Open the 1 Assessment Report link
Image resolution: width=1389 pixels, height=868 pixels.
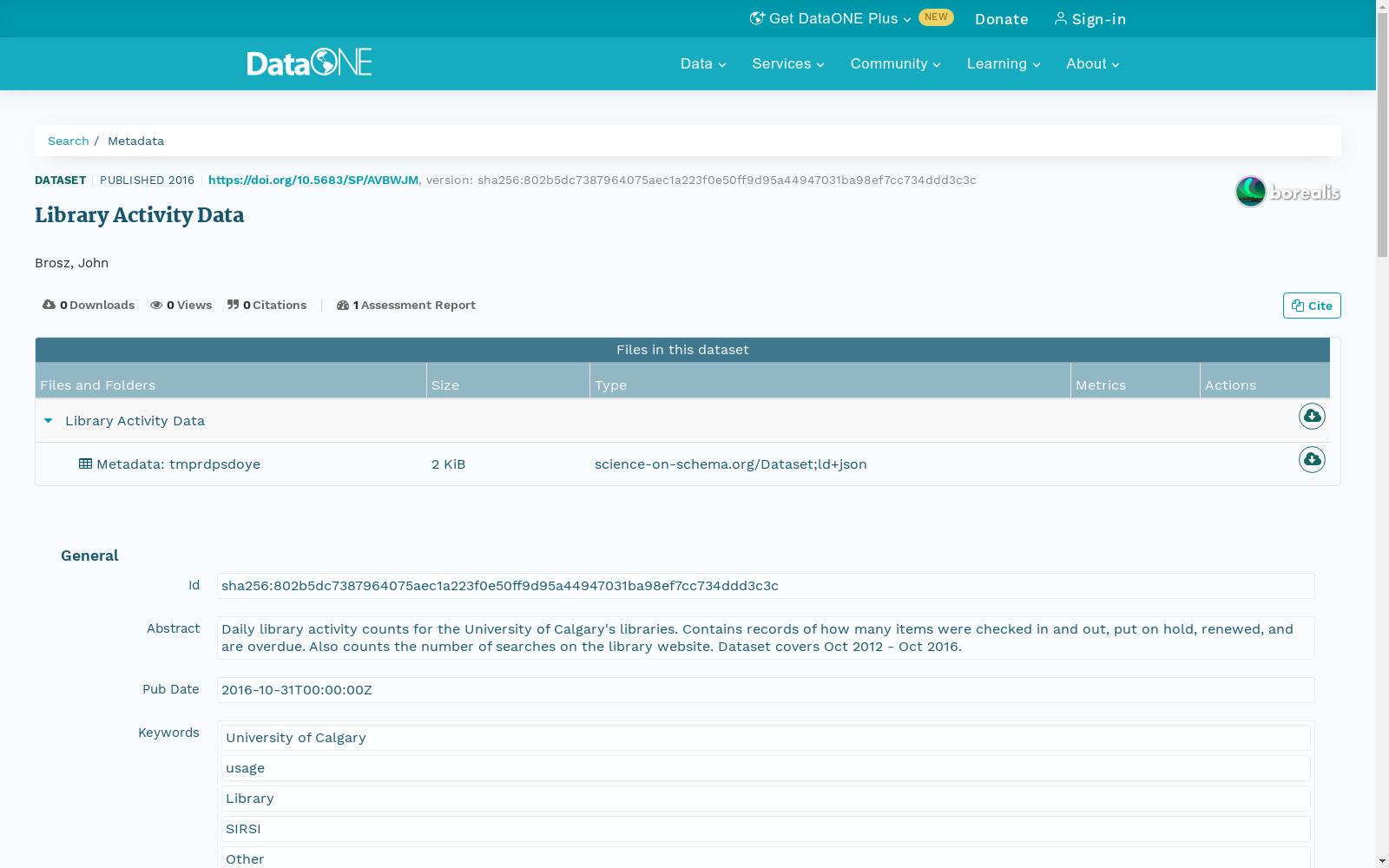click(x=406, y=305)
